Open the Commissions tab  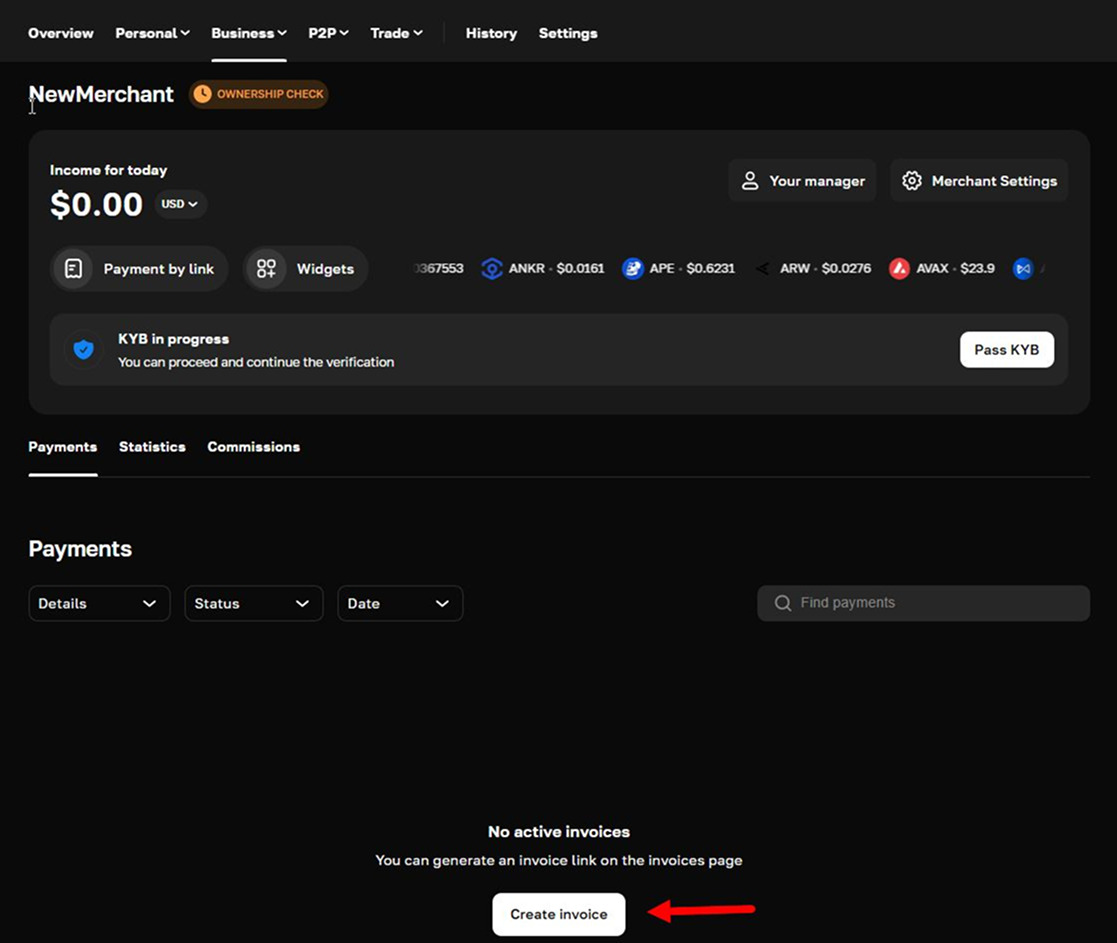[253, 447]
